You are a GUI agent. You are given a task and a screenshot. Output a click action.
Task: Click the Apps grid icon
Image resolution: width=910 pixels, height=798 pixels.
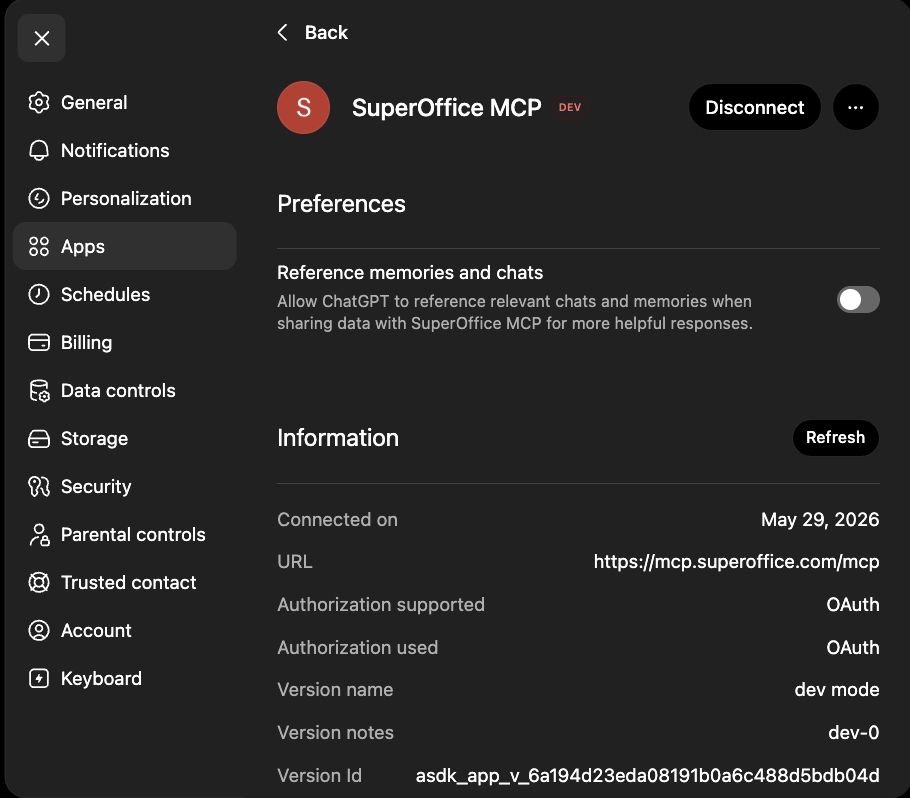pos(39,247)
